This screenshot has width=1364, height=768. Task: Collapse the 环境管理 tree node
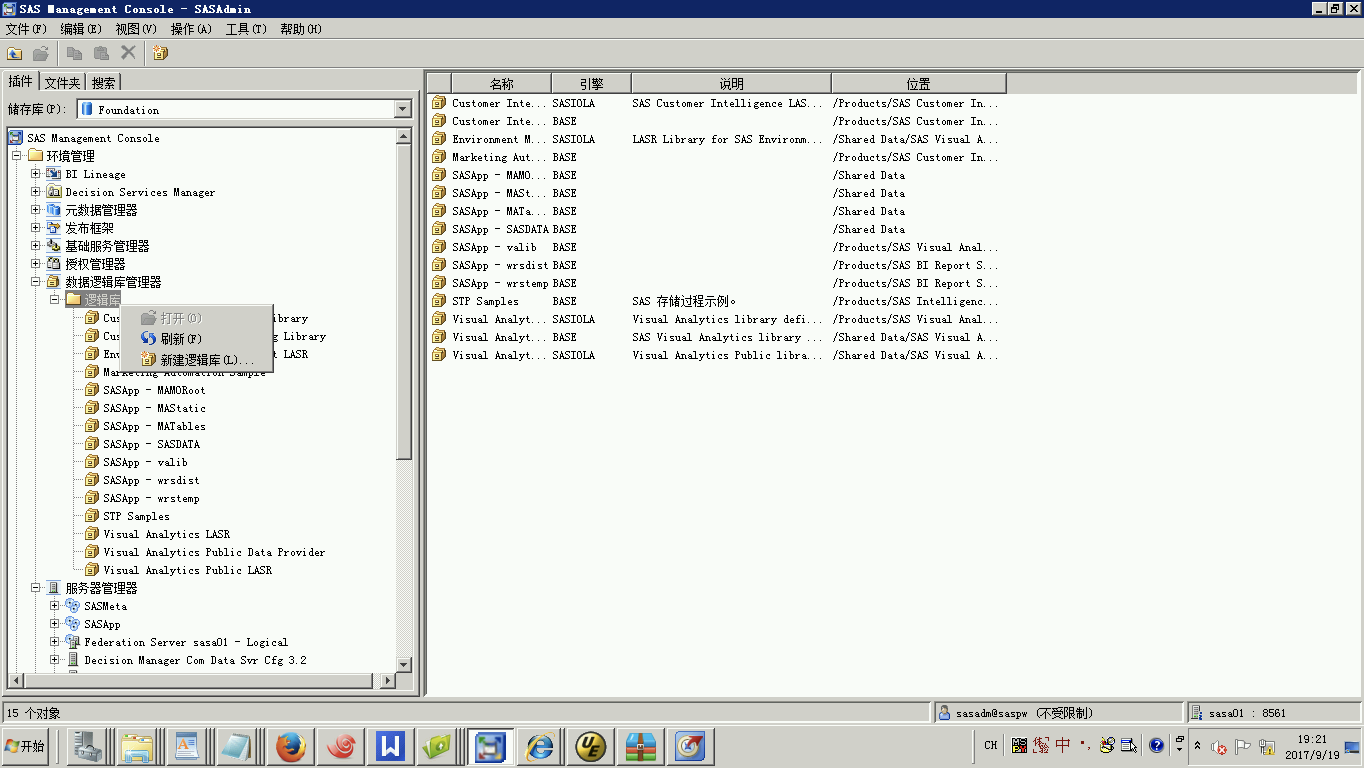pyautogui.click(x=17, y=156)
